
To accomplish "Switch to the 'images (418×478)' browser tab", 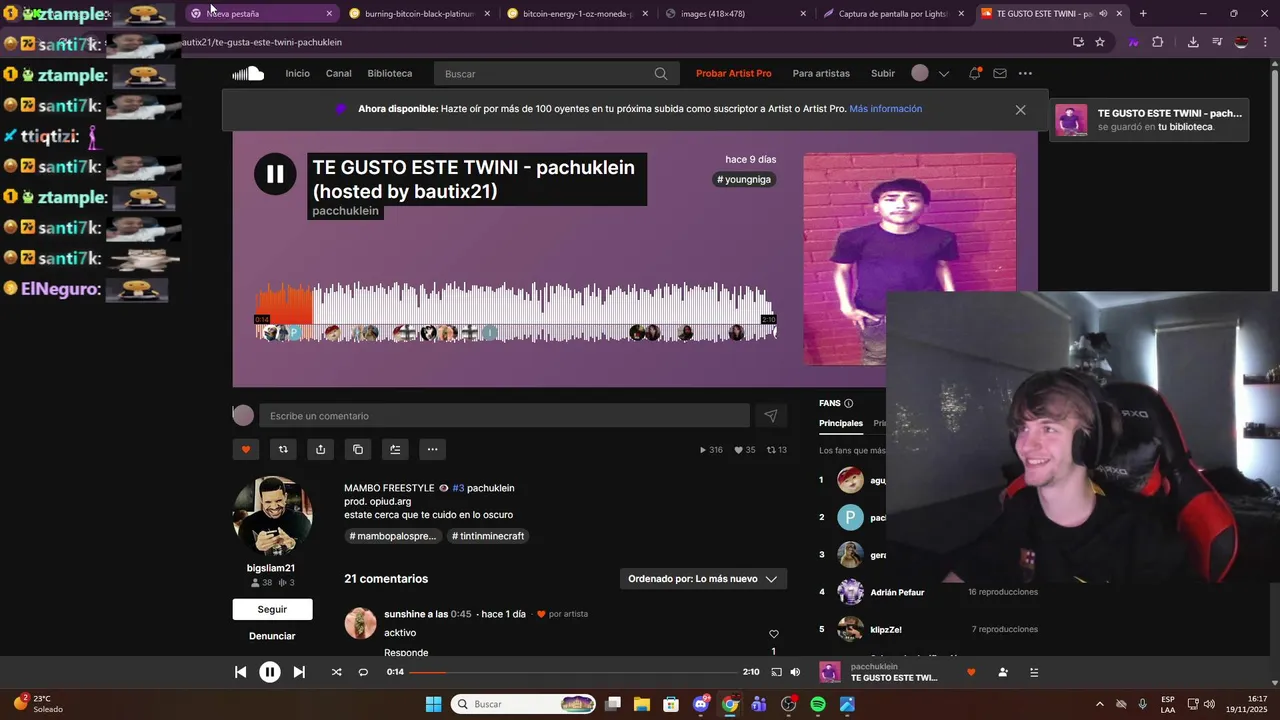I will (x=735, y=14).
